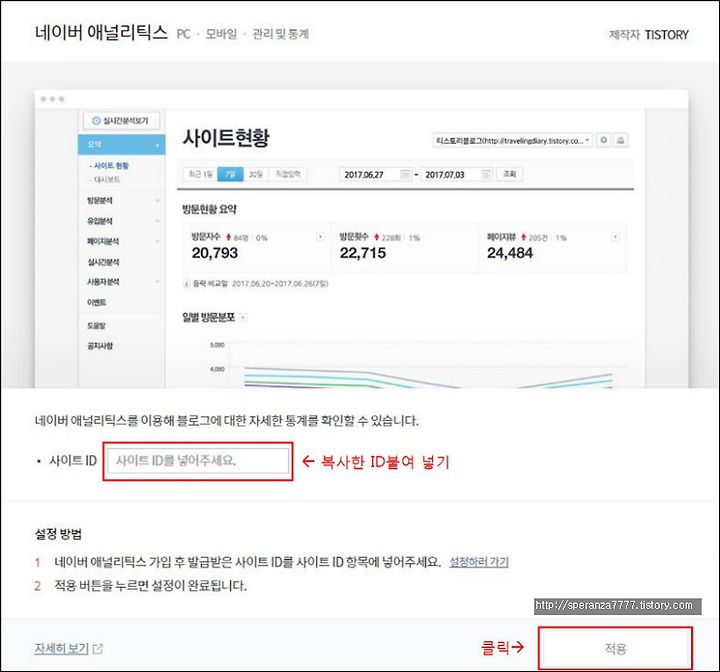Select 사이트 현황 in the preview sidebar
The height and width of the screenshot is (672, 720).
(x=109, y=166)
